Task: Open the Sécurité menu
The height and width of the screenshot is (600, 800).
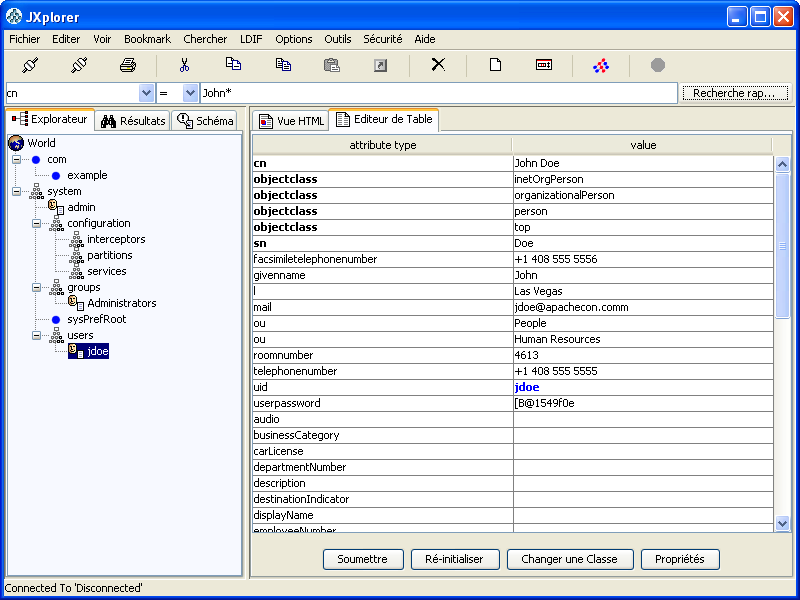Action: [383, 39]
